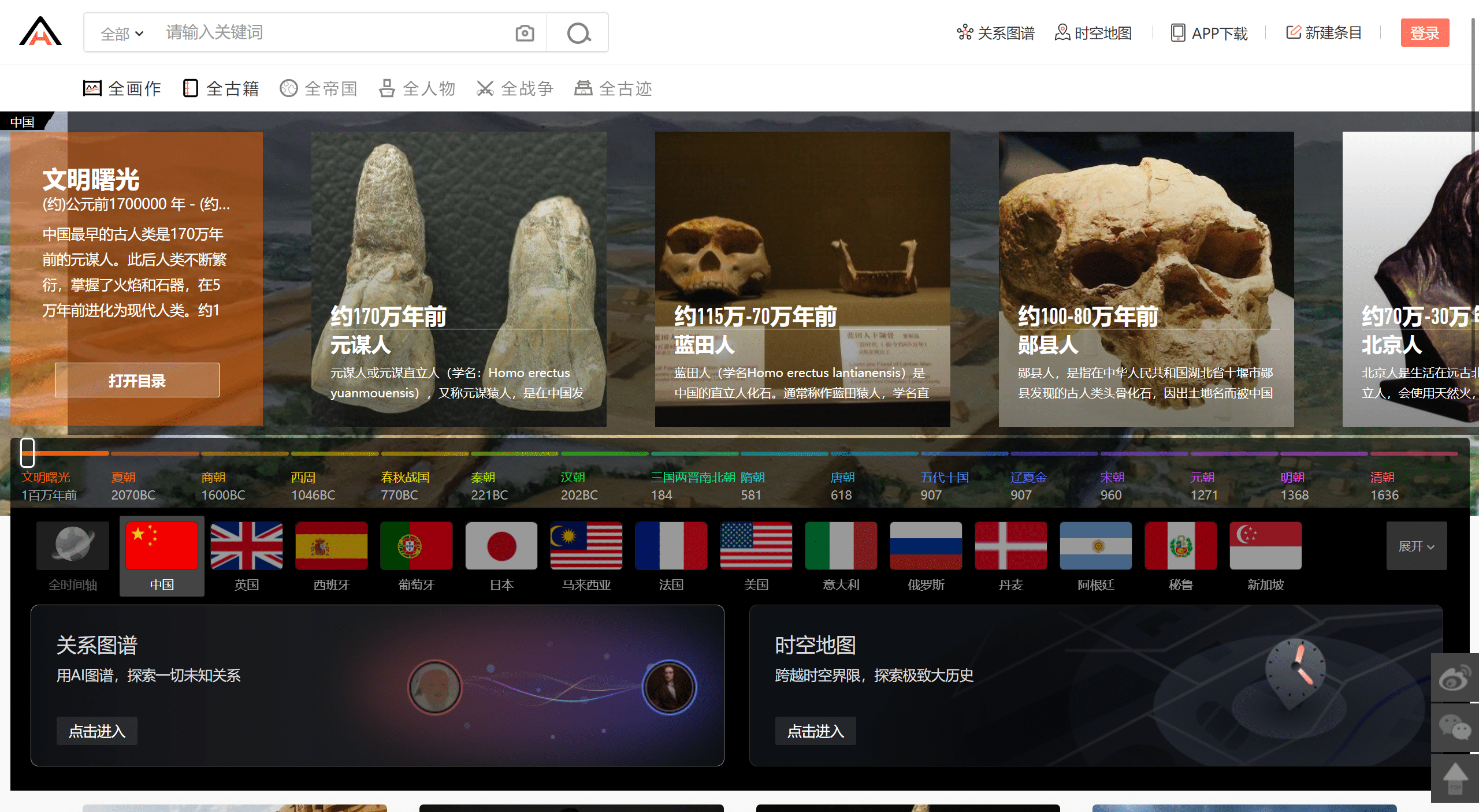Open the 全画作 tab

pyautogui.click(x=122, y=88)
